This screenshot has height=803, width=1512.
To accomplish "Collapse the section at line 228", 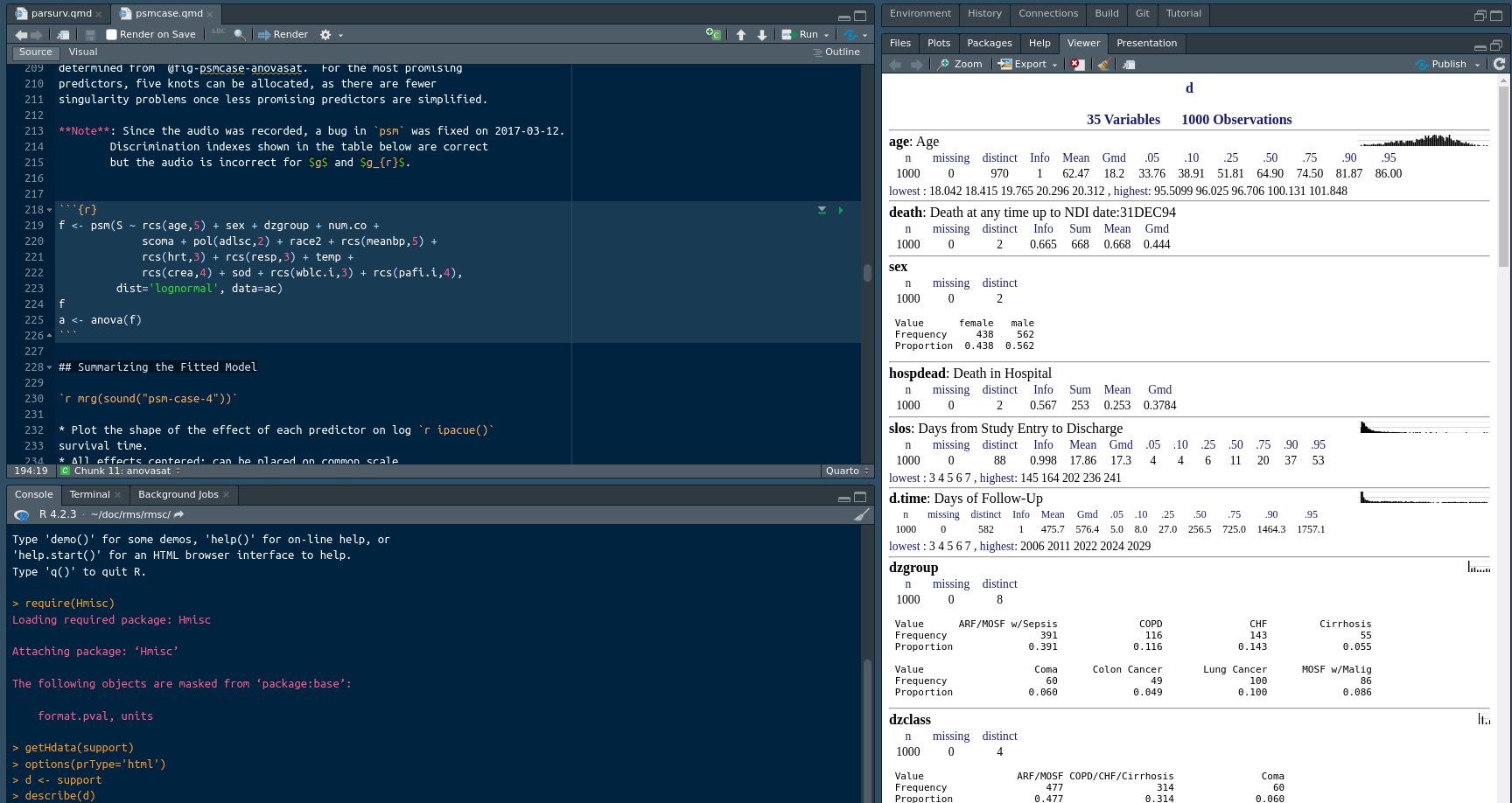I will (49, 368).
